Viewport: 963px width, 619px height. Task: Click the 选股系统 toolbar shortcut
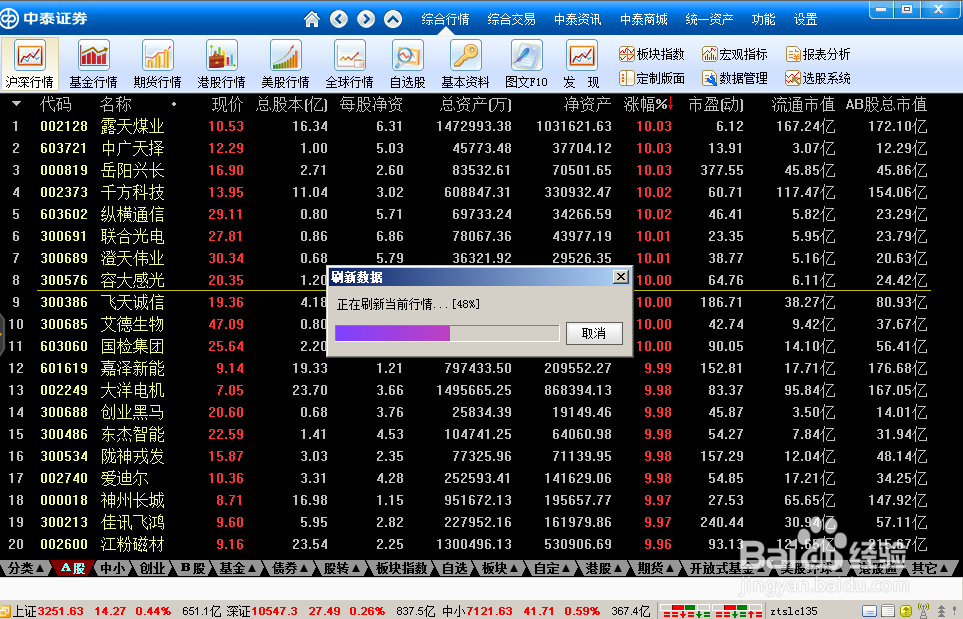(818, 78)
